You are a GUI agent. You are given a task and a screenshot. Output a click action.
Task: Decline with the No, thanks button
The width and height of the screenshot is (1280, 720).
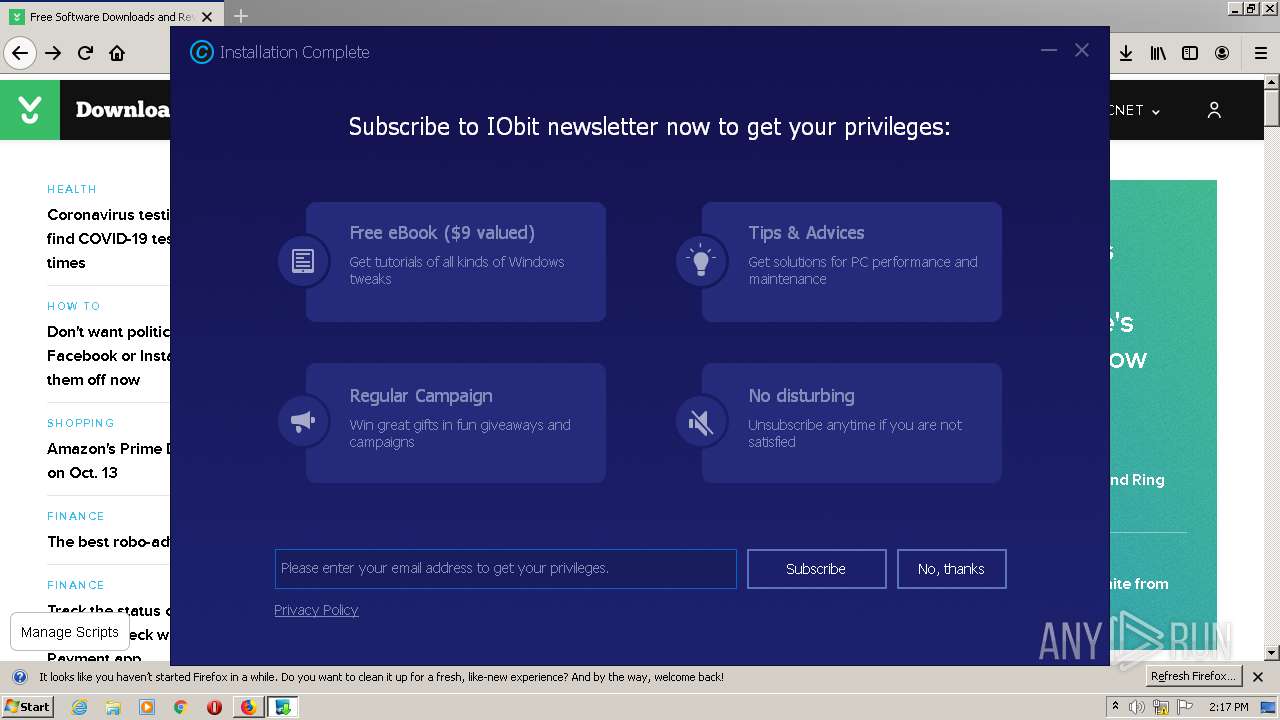[951, 569]
